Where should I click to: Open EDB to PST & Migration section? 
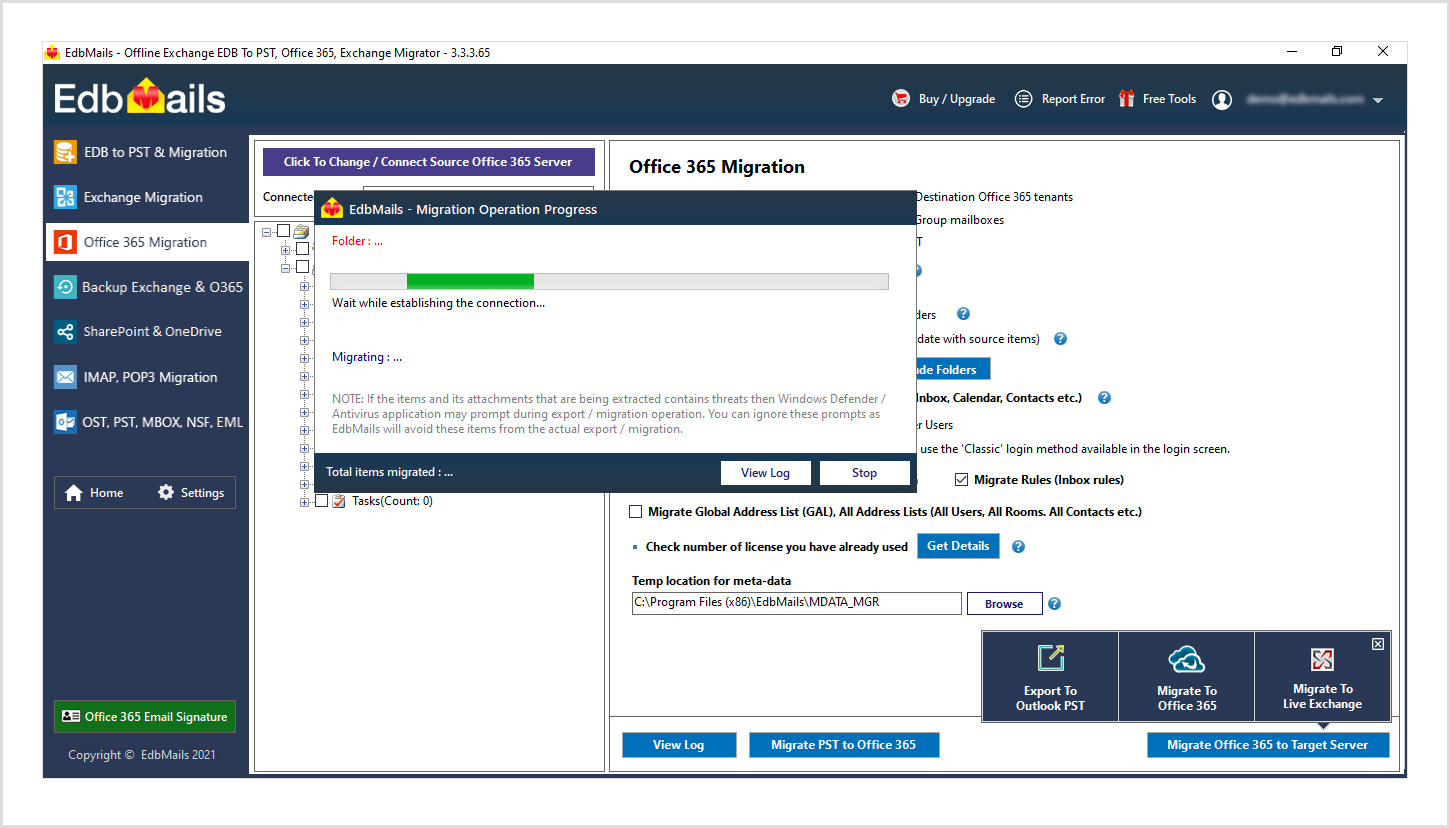point(147,152)
